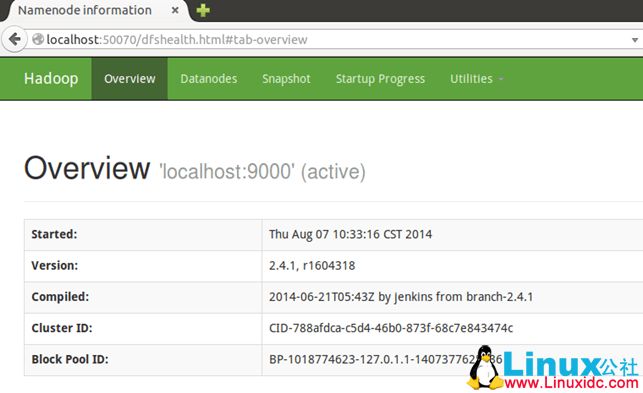643x393 pixels.
Task: Click the 'localhost:9000' (active) subtitle
Action: (262, 172)
